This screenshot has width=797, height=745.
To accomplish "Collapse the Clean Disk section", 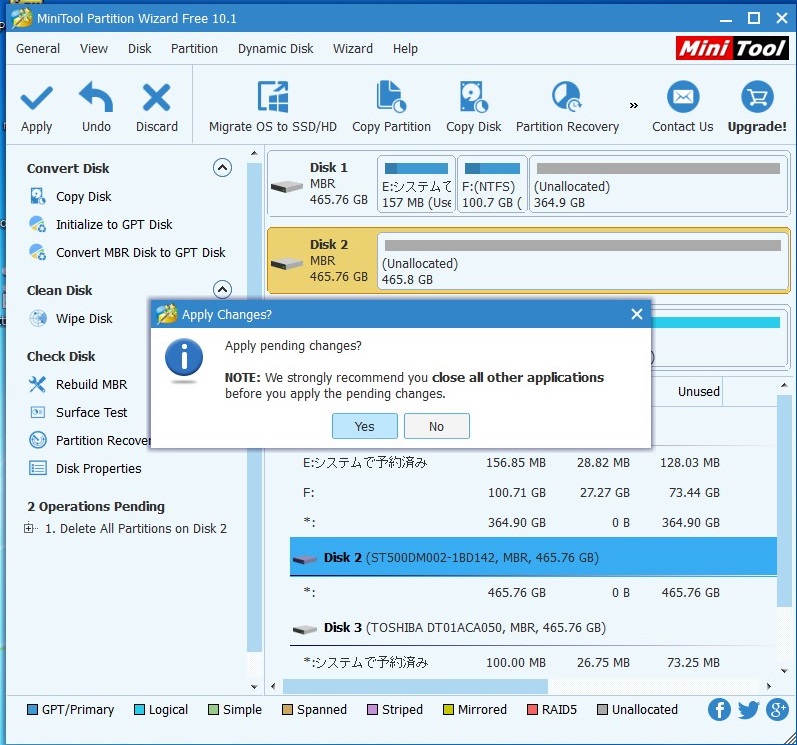I will click(222, 289).
